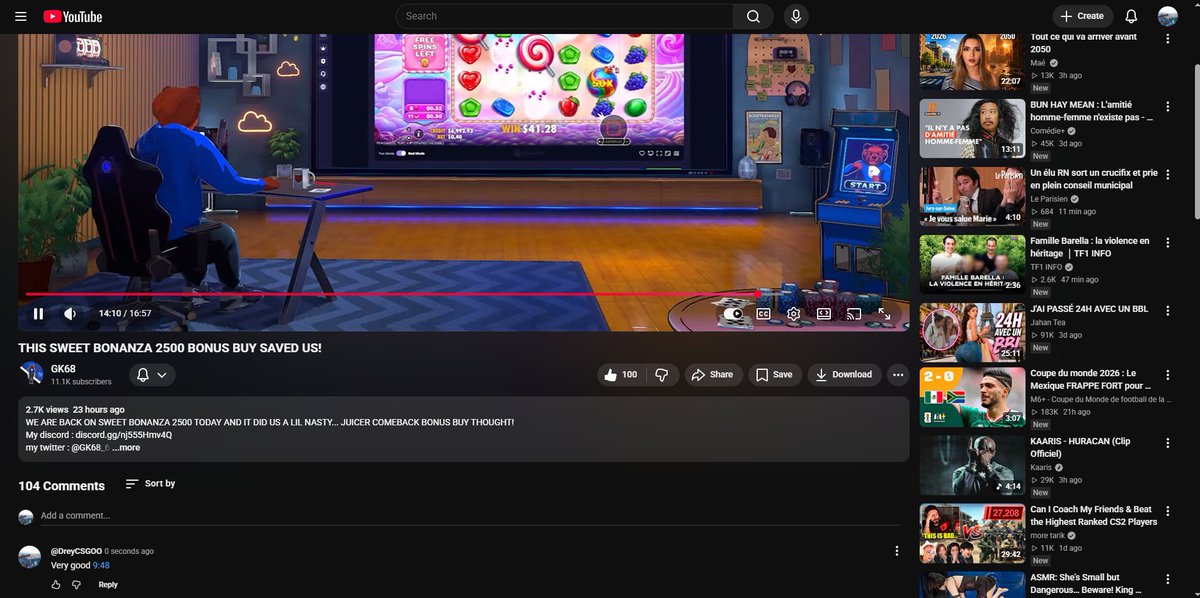Click the search magnifier button
Screen dimensions: 1200x598
pos(753,16)
